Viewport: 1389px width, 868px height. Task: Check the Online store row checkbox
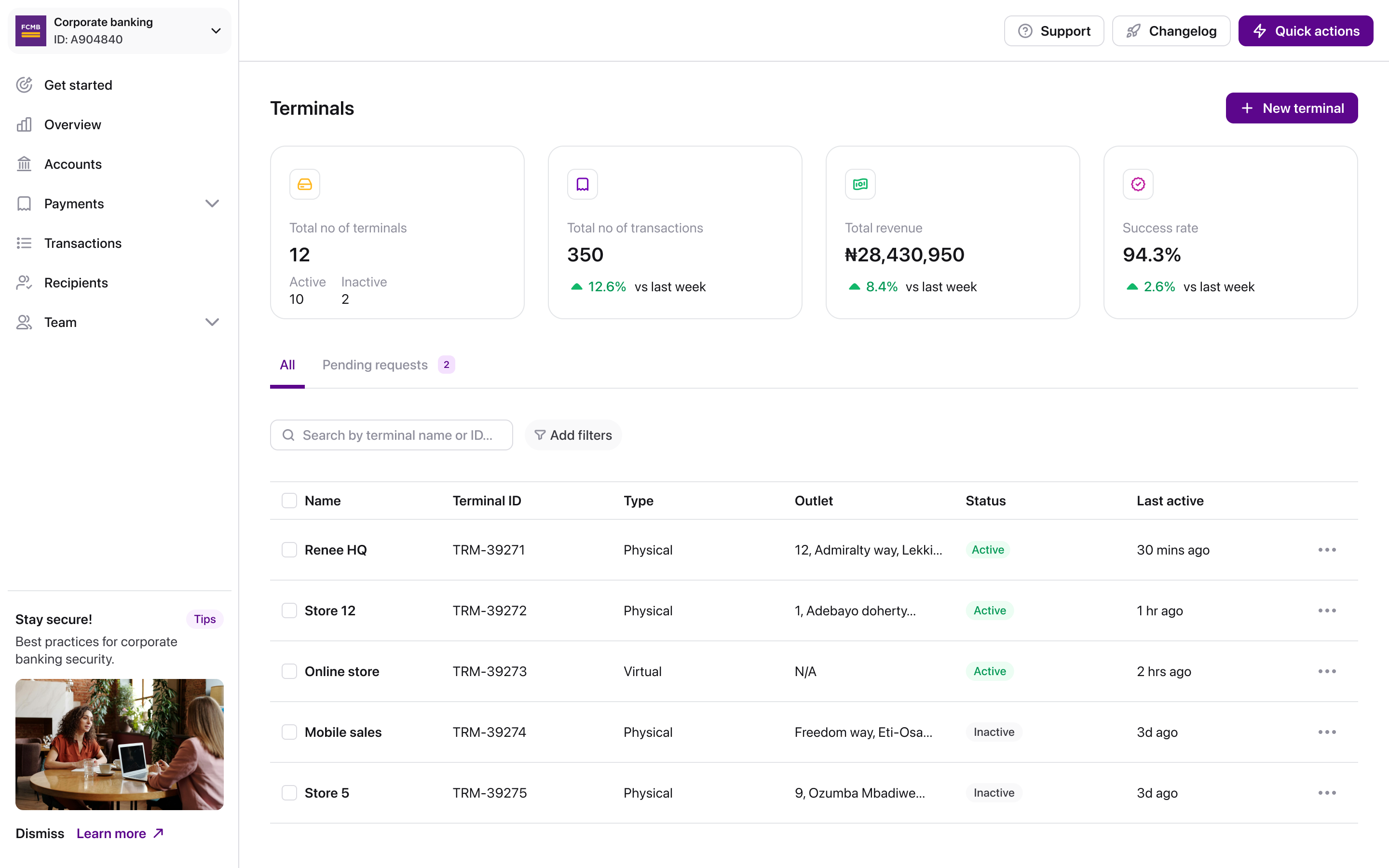[x=289, y=672]
